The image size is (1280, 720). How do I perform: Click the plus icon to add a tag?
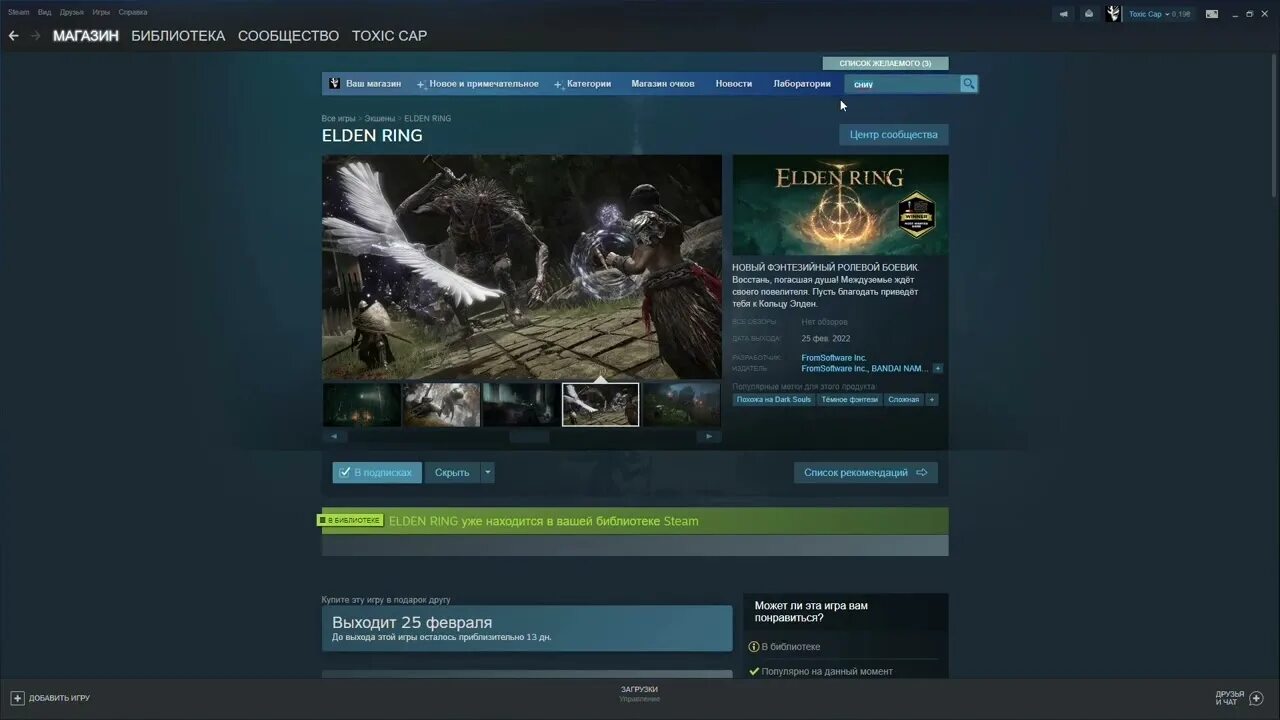[x=932, y=399]
